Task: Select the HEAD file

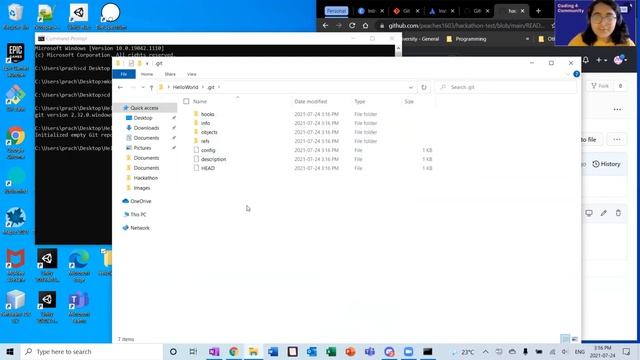Action: [x=208, y=168]
